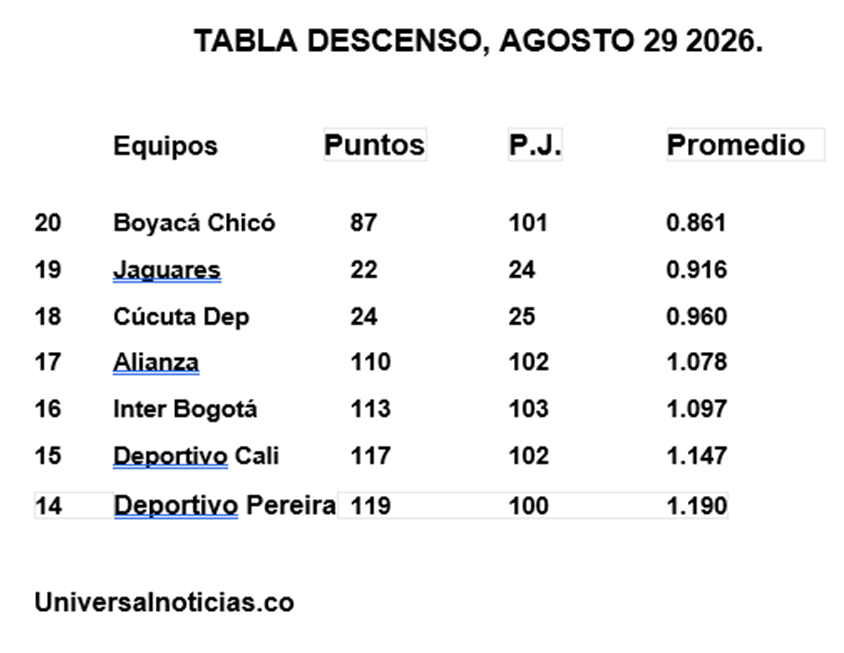Image resolution: width=844 pixels, height=653 pixels.
Task: Click the title TABLA DESCENSO, AGOSTO 29 2026
Action: [478, 41]
